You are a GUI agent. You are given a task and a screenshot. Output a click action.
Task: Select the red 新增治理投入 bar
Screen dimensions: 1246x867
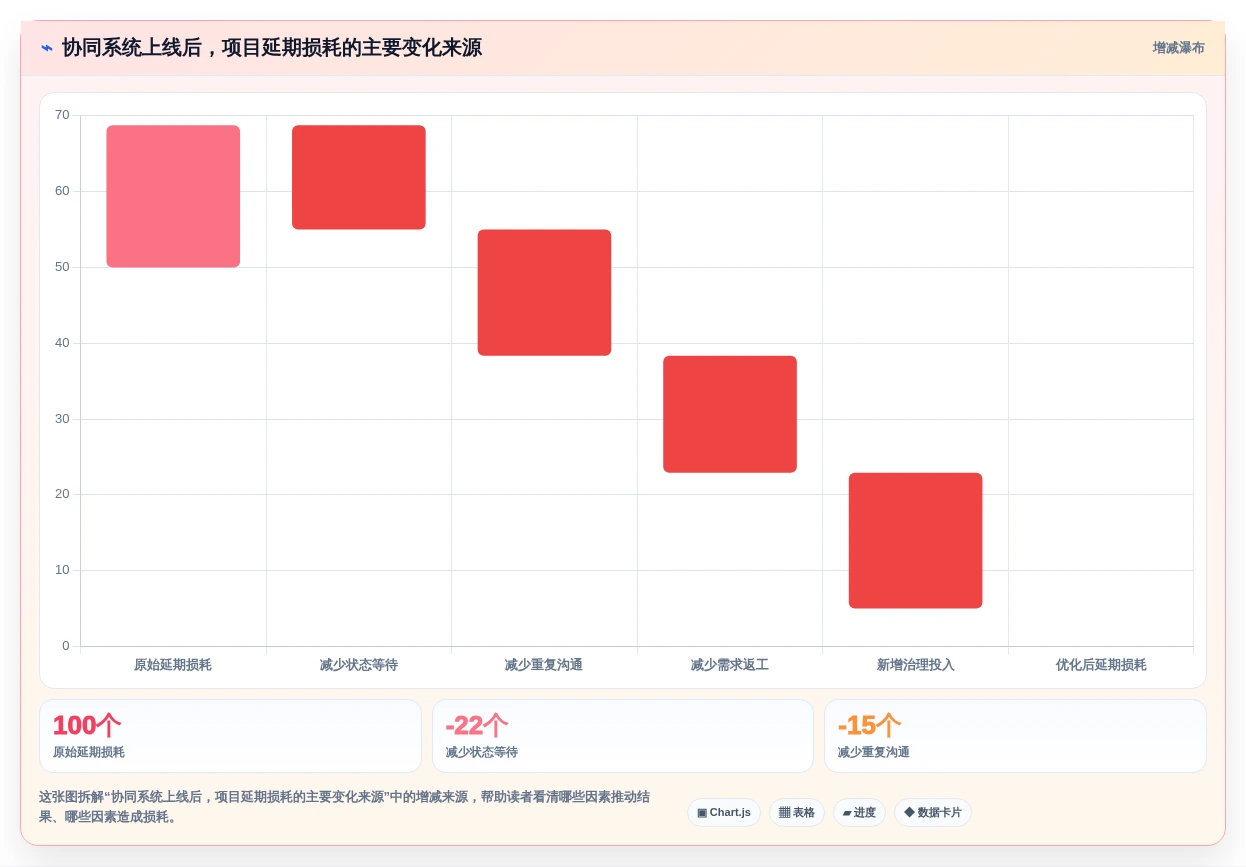[x=915, y=540]
